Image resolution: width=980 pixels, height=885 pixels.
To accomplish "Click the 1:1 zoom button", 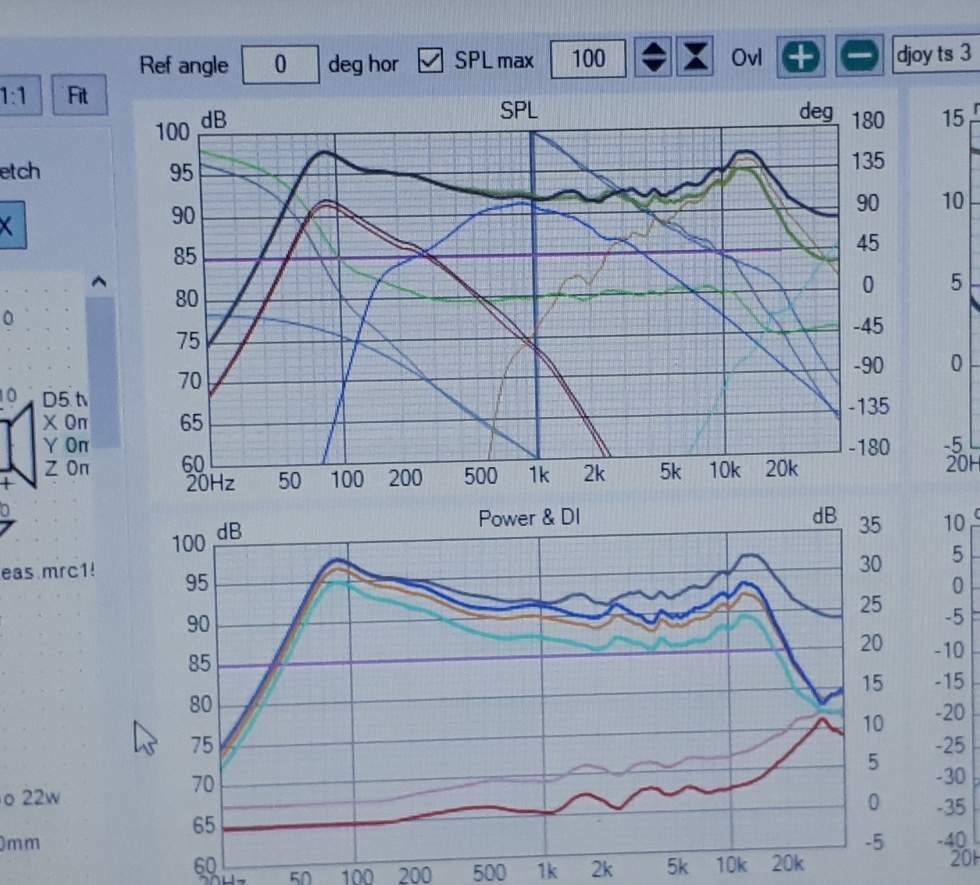I will [x=18, y=96].
